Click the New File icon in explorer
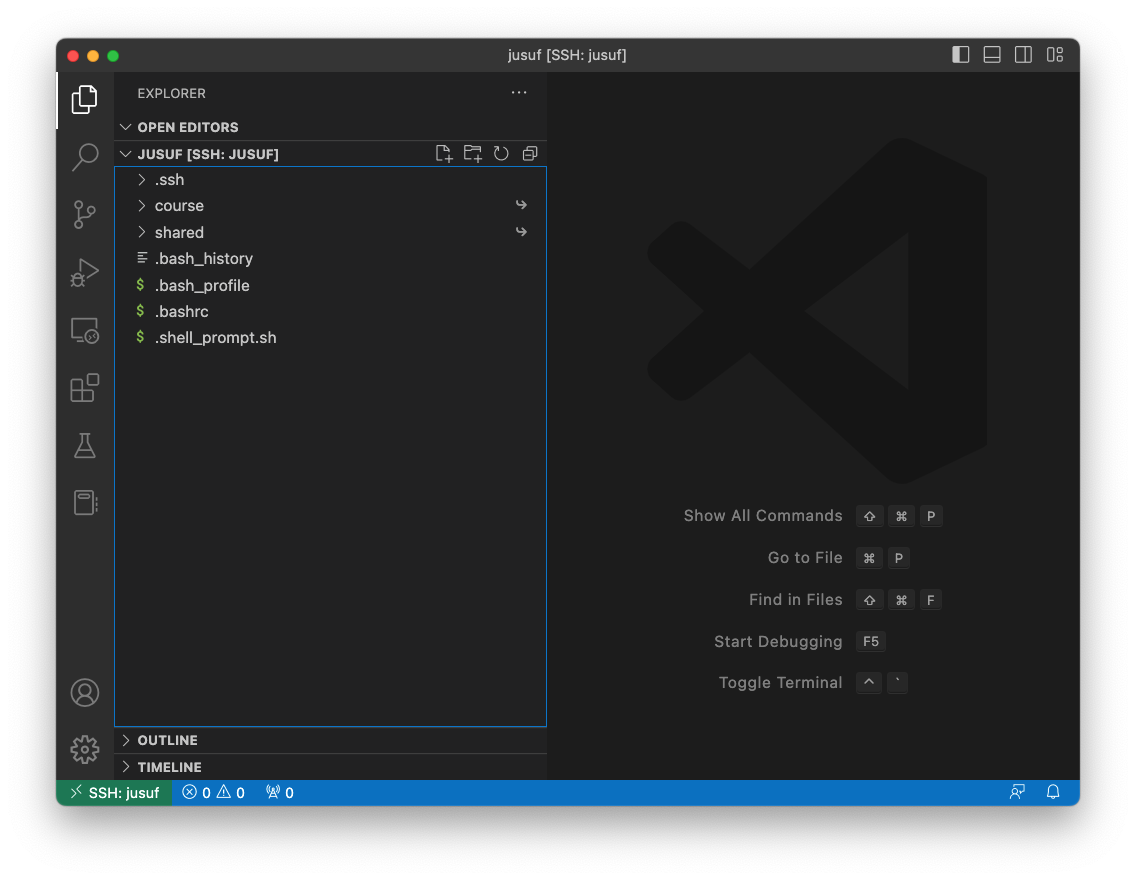 click(x=444, y=154)
